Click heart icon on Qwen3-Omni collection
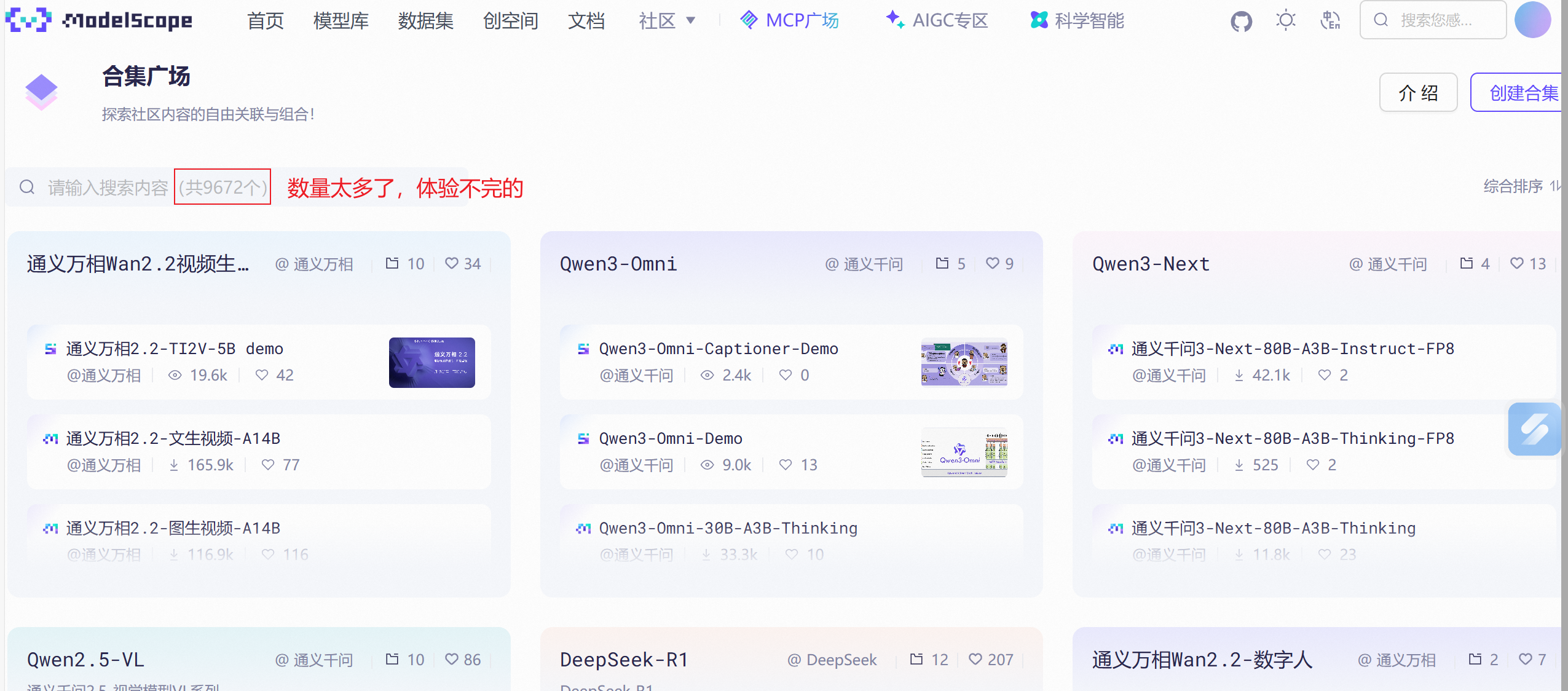This screenshot has height=691, width=1568. click(992, 264)
